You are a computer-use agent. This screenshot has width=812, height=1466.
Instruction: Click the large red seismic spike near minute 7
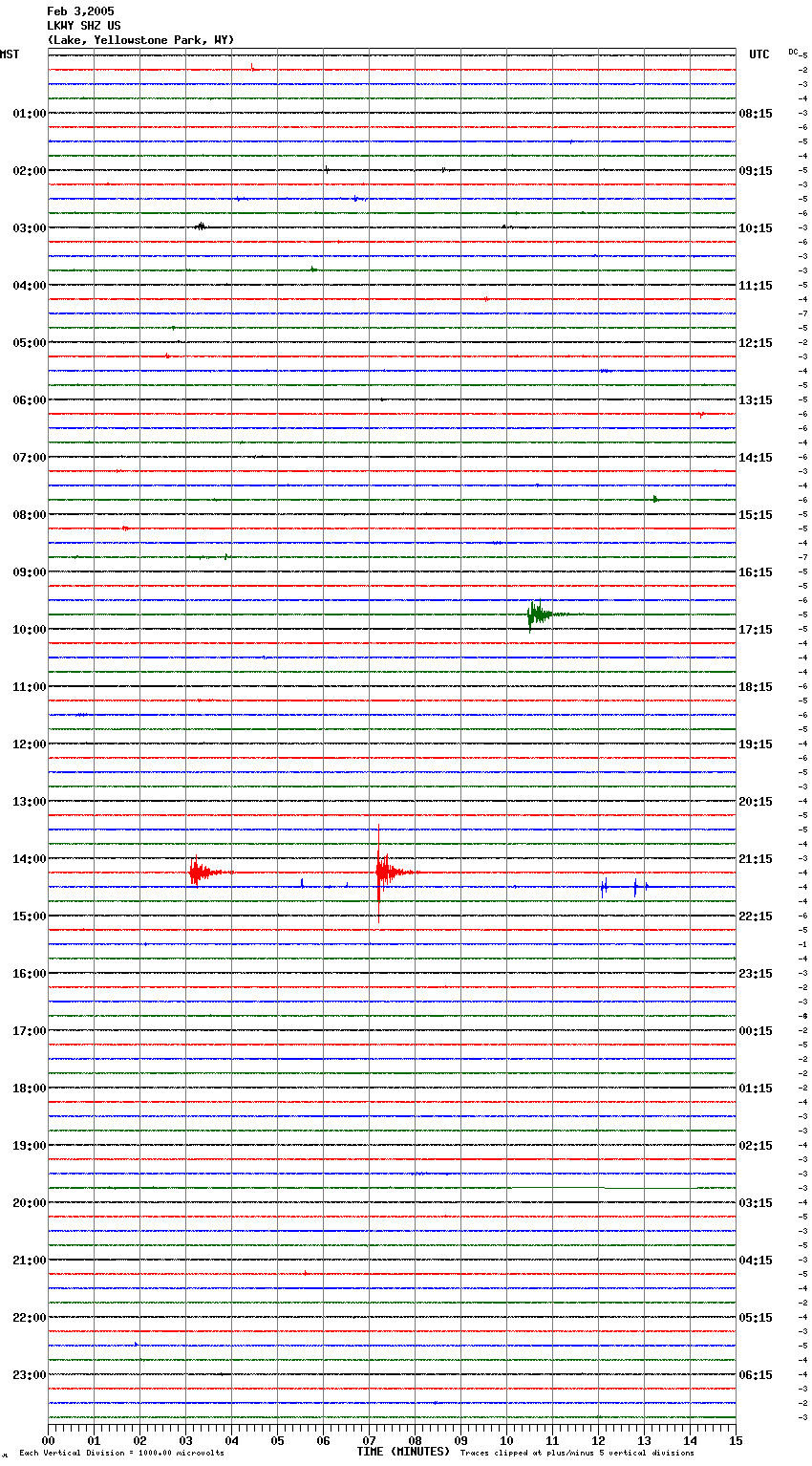380,872
